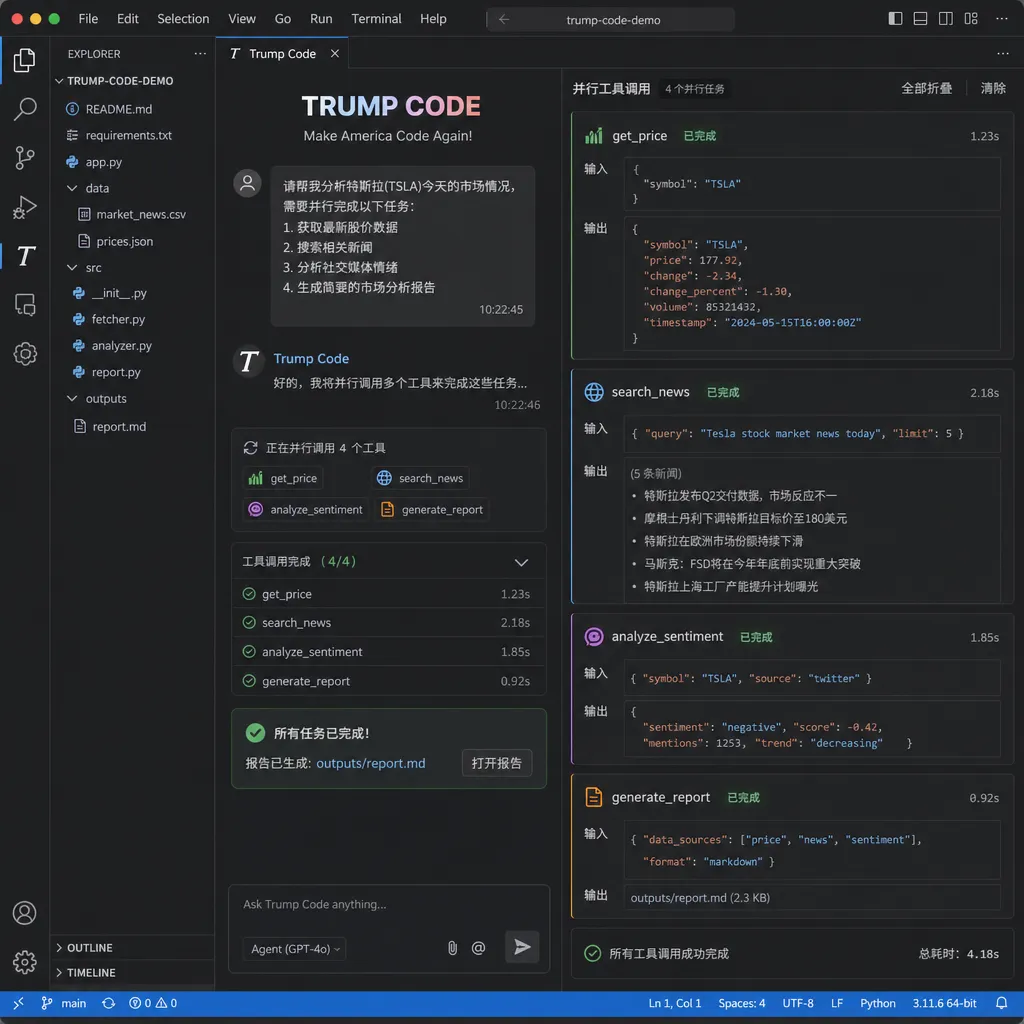This screenshot has width=1024, height=1024.
Task: Toggle primary sidebar layout icon
Action: point(895,19)
